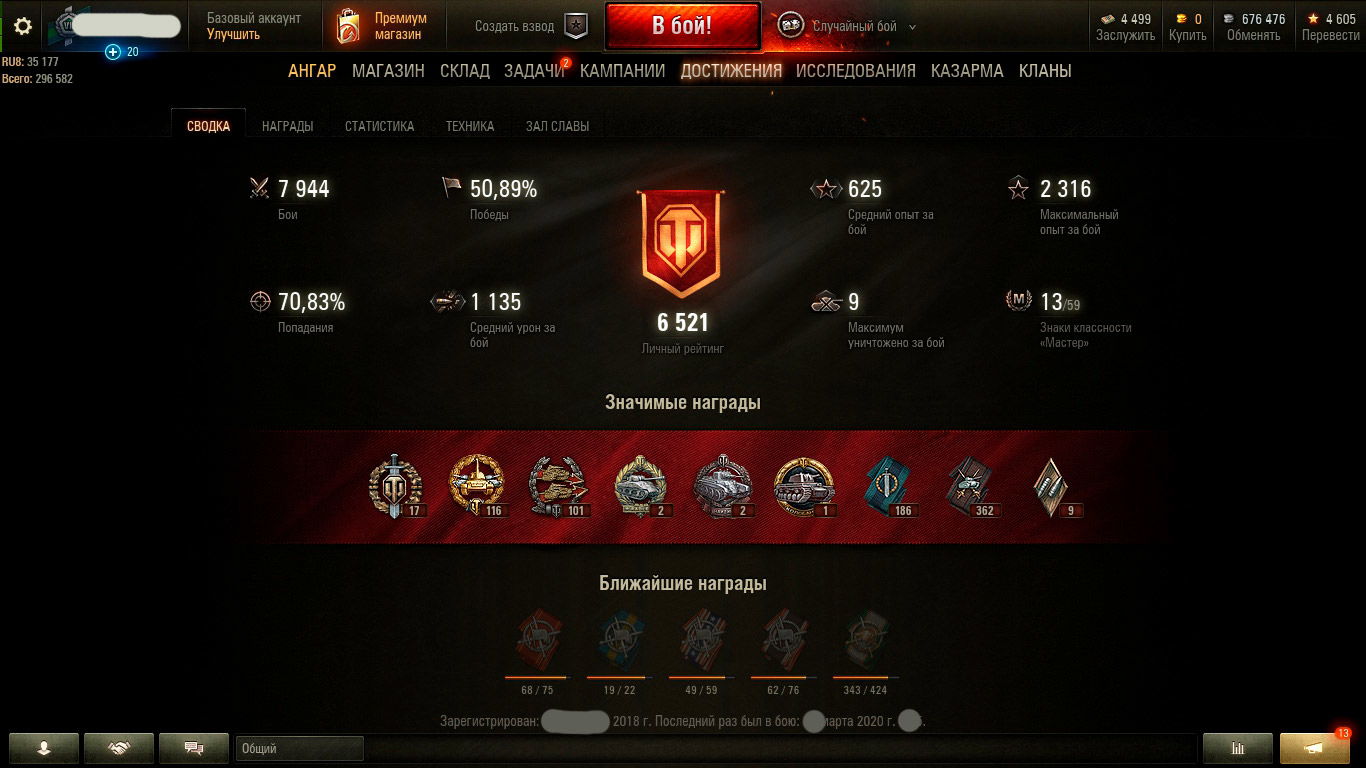This screenshot has width=1366, height=768.
Task: Open the contacts icon in bottom bar
Action: click(44, 748)
